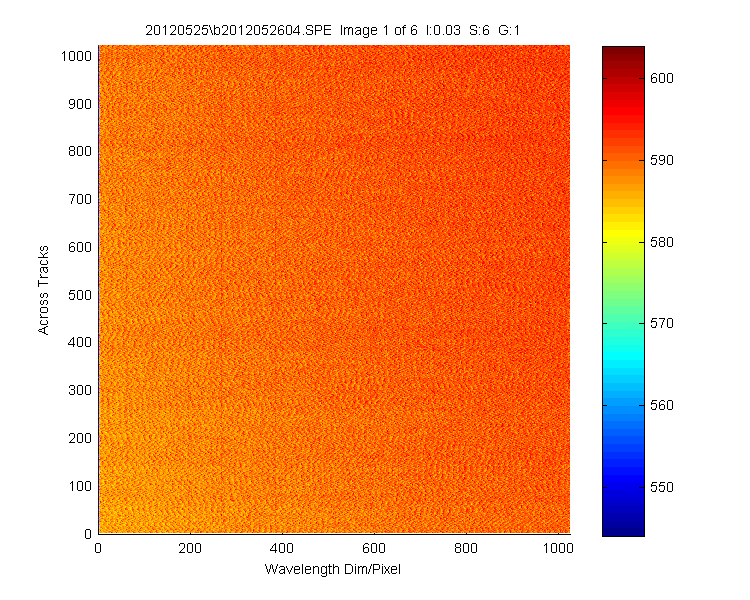Click the heatmap image area

point(334,289)
